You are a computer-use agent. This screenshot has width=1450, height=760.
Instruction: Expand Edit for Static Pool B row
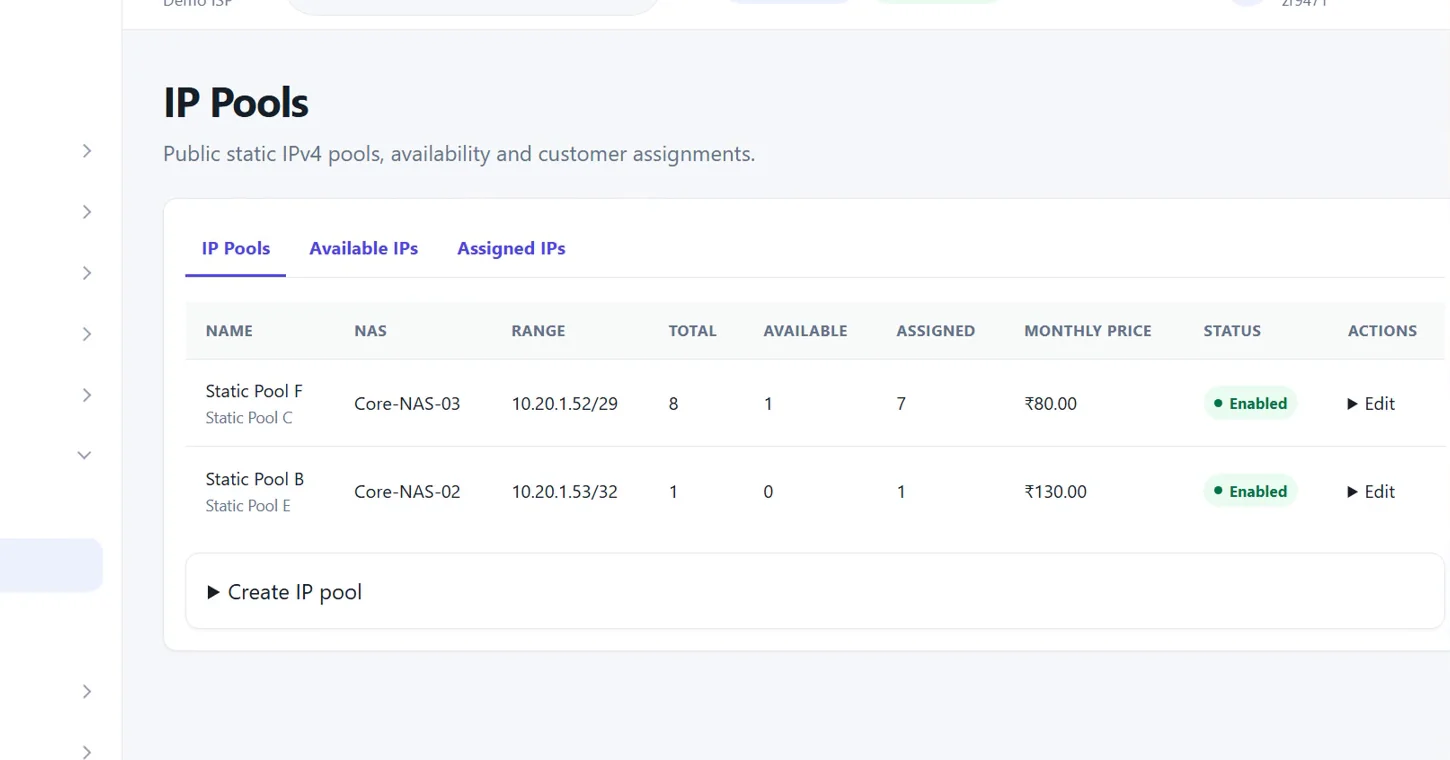1371,492
